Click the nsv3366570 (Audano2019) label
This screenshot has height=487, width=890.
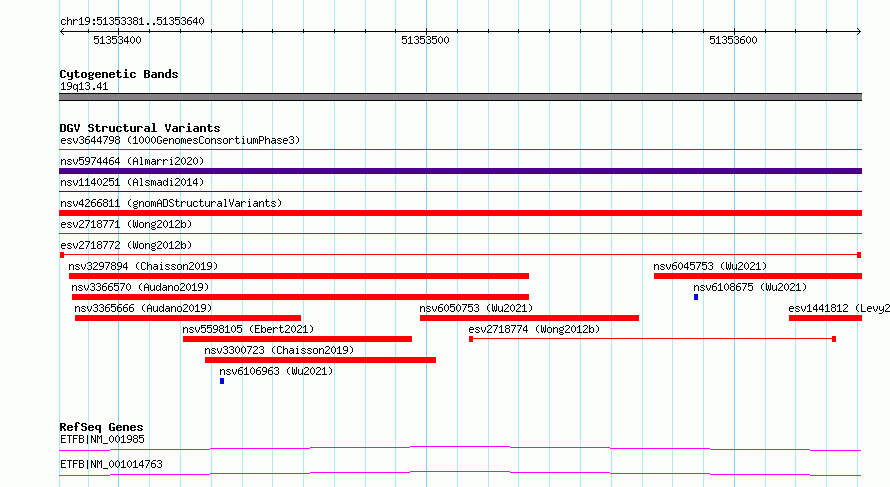click(140, 287)
